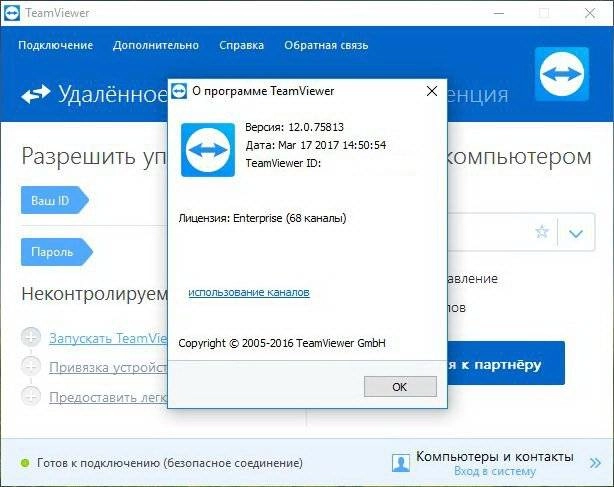The width and height of the screenshot is (614, 487).
Task: Click the Copyright TeamViewer GmbH text
Action: click(282, 343)
